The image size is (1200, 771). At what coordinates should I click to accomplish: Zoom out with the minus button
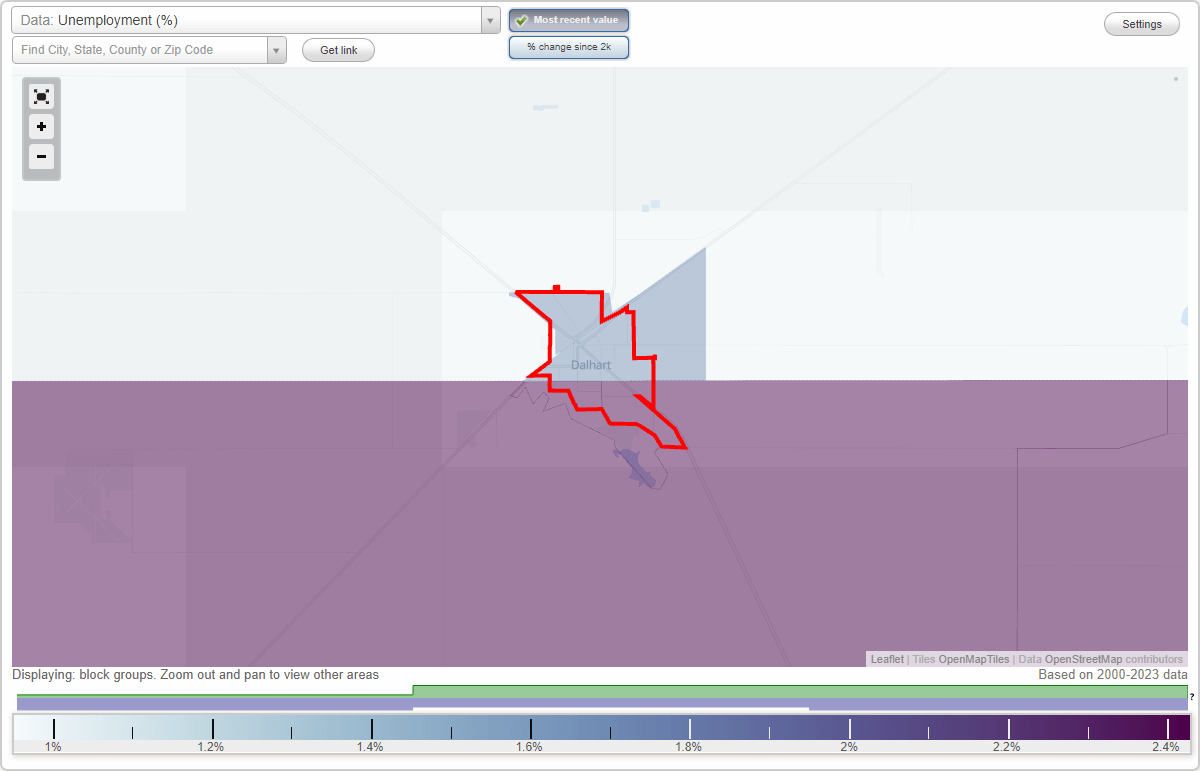(x=41, y=156)
